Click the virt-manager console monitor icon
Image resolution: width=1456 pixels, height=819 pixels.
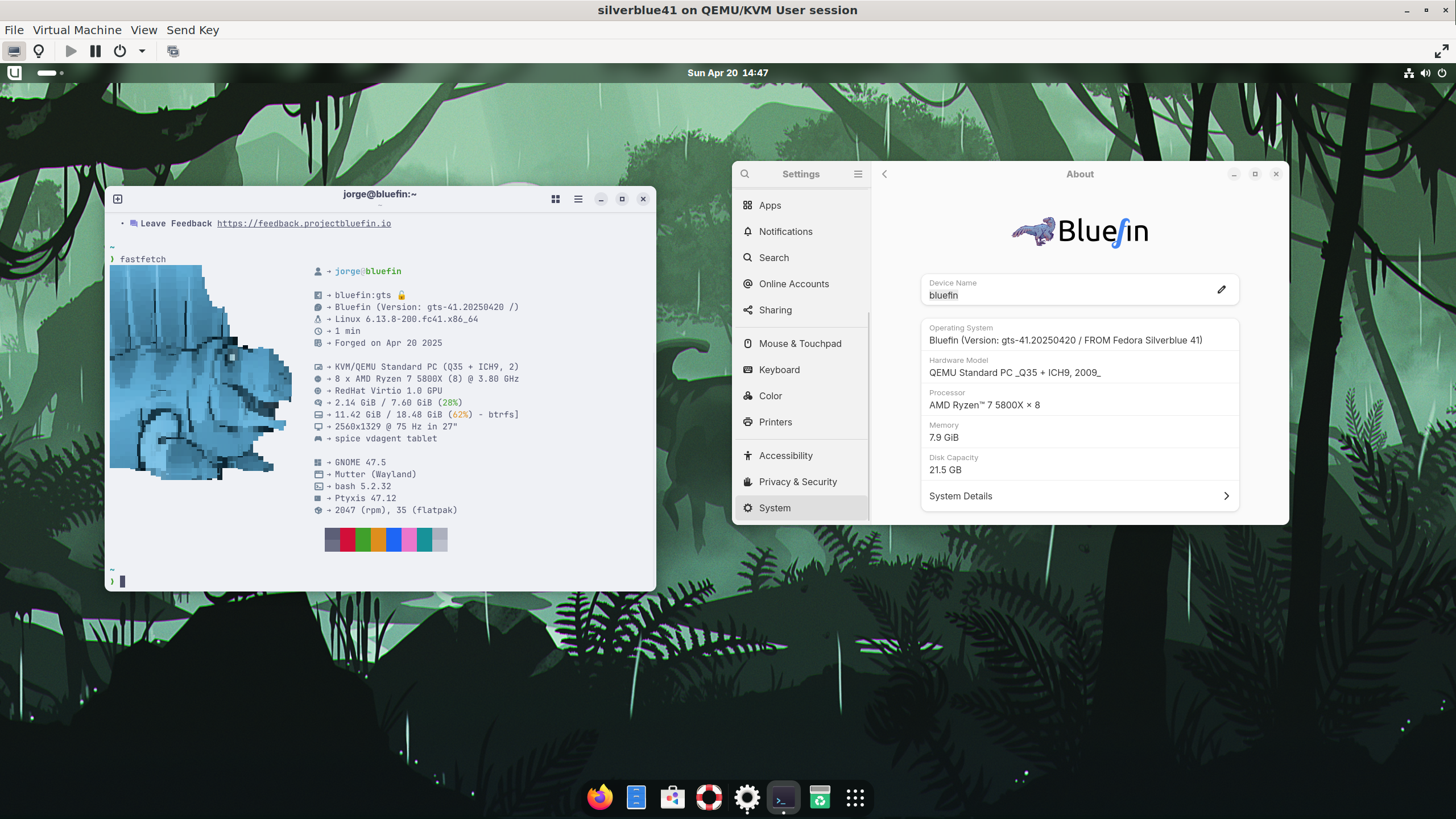[x=14, y=51]
